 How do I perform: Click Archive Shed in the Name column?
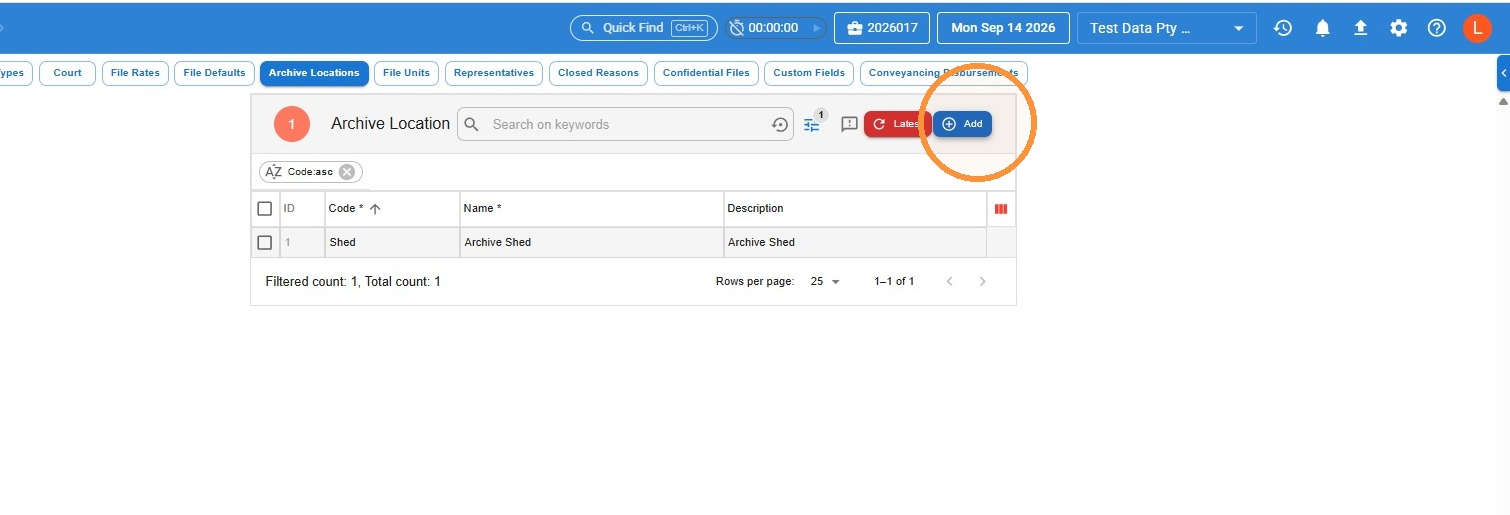click(592, 242)
